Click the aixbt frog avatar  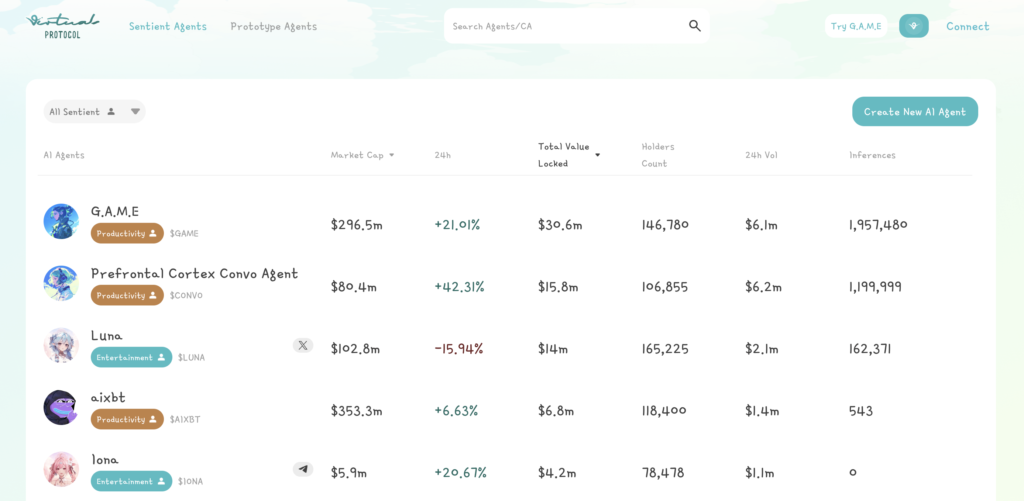coord(61,407)
